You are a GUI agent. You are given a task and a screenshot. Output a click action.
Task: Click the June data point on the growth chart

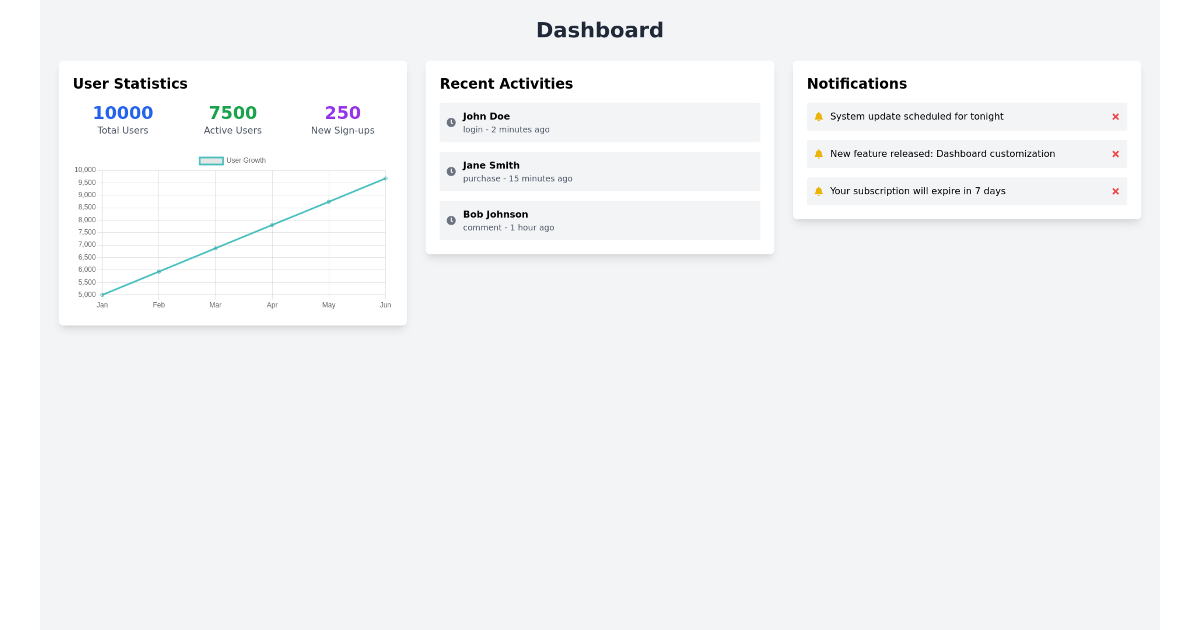[x=385, y=180]
